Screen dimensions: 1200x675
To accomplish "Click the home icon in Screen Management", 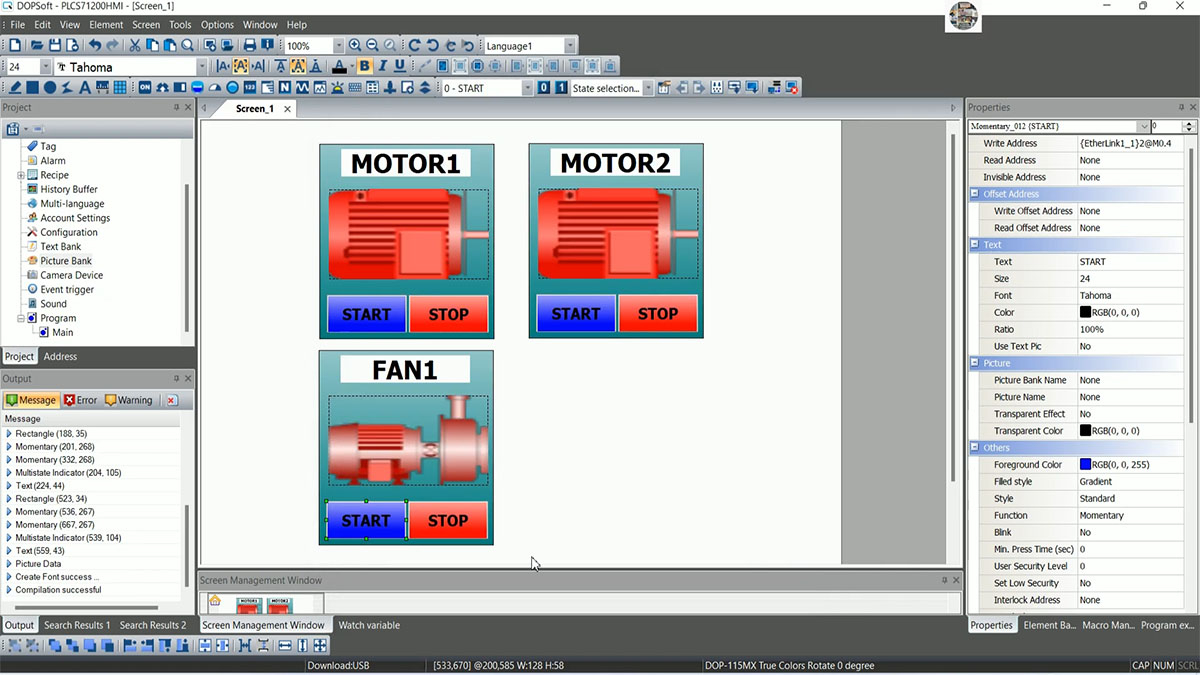I will tap(214, 601).
